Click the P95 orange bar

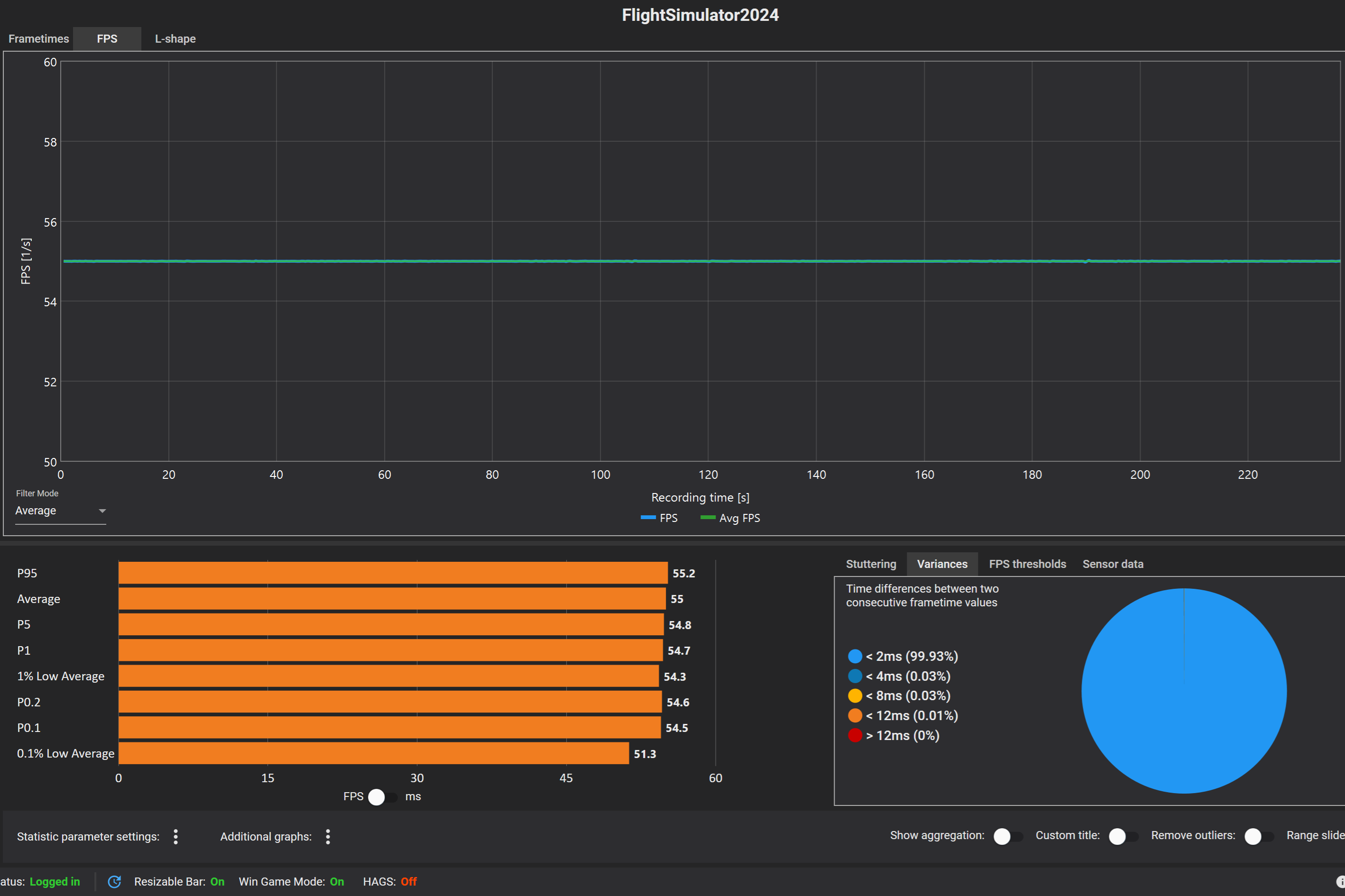pos(393,573)
